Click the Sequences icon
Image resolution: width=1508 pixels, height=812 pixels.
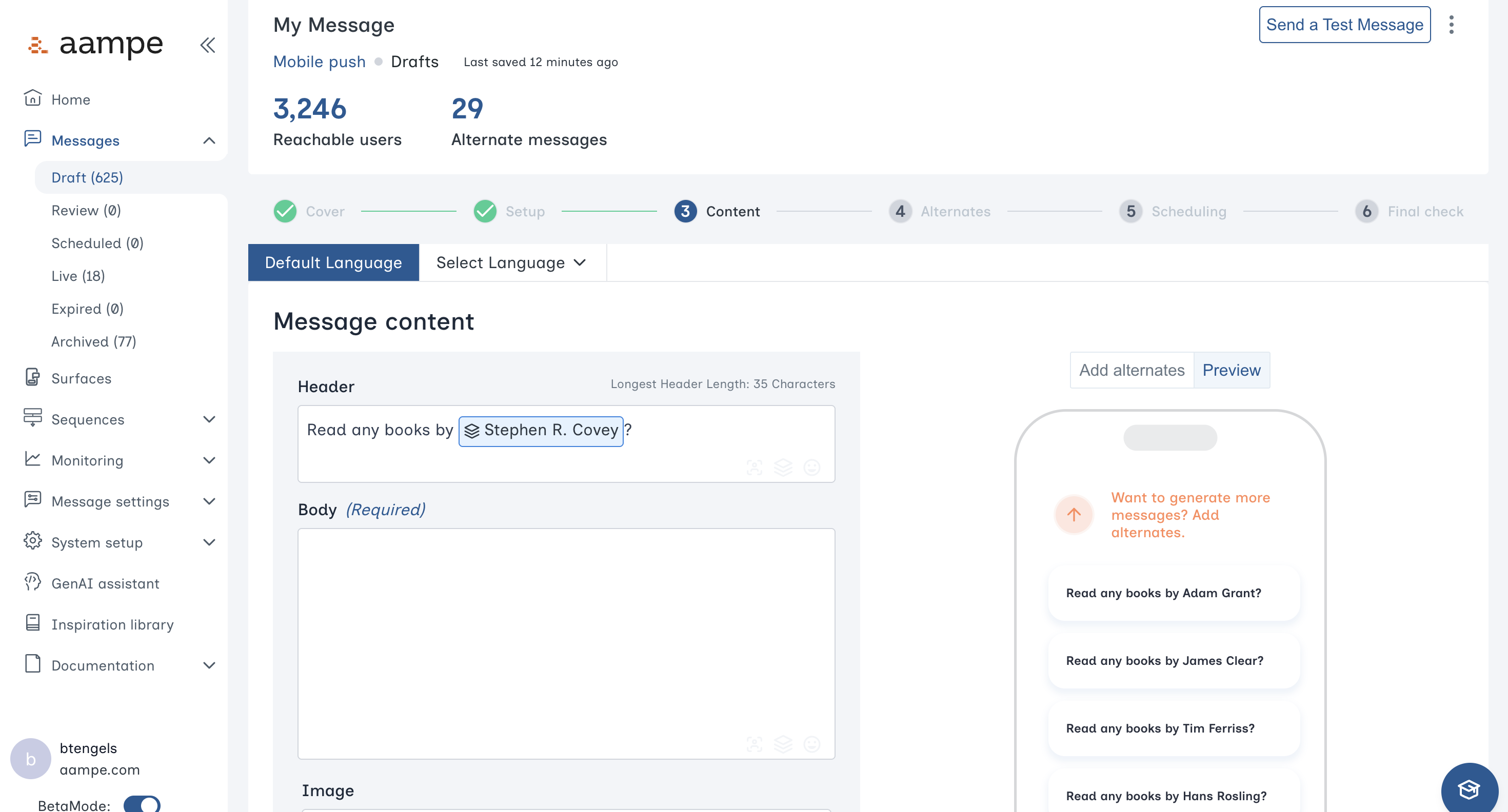pos(33,418)
